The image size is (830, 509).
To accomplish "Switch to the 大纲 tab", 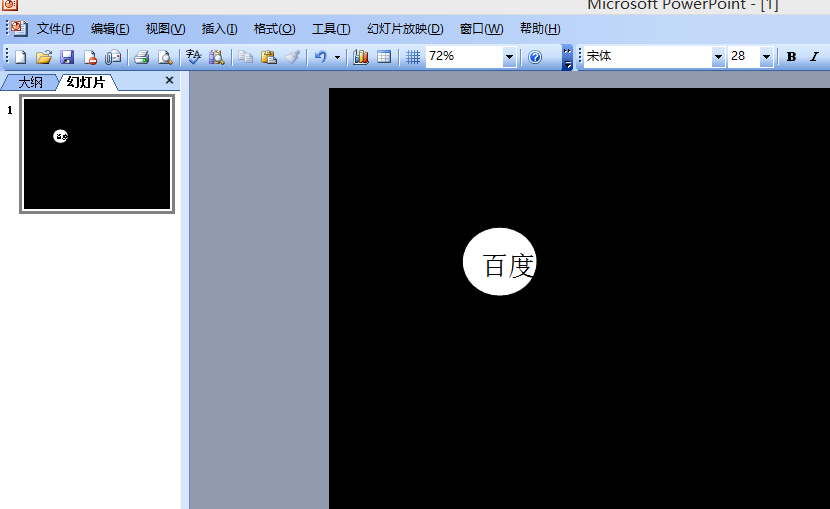I will (30, 83).
